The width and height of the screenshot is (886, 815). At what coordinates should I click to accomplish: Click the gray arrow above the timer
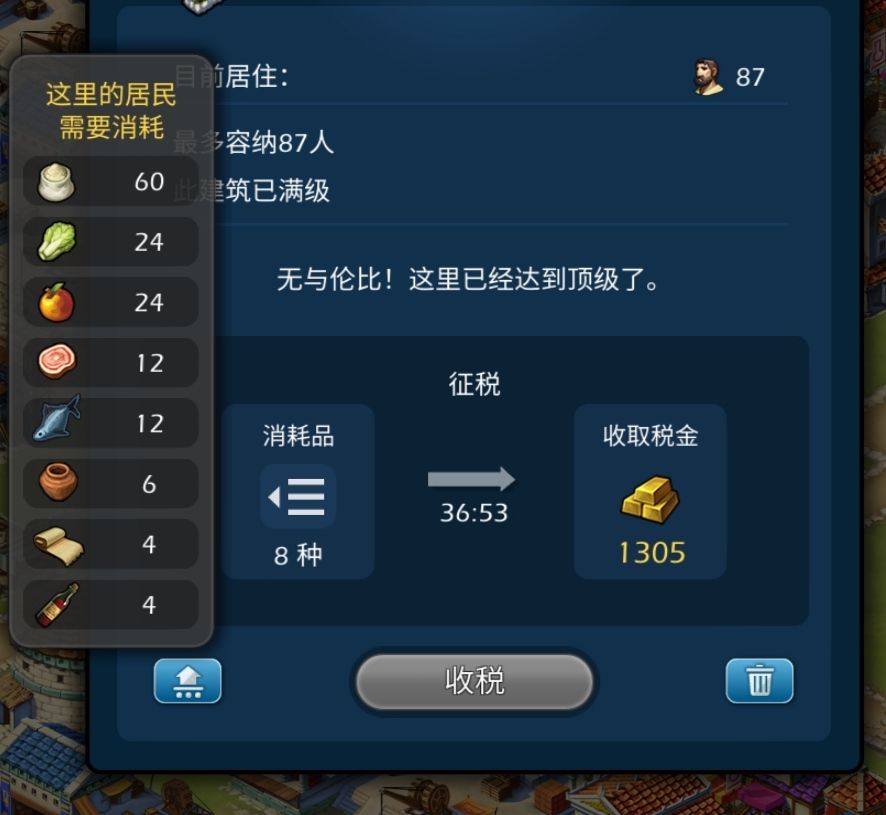point(471,479)
